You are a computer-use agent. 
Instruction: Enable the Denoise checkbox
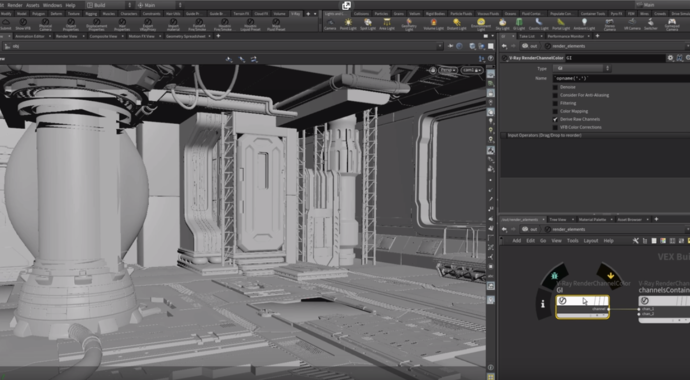point(555,87)
